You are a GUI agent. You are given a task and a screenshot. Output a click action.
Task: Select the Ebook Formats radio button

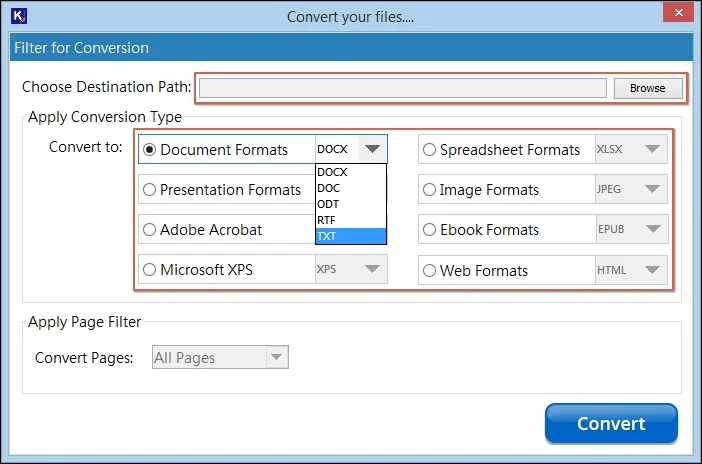pos(429,229)
